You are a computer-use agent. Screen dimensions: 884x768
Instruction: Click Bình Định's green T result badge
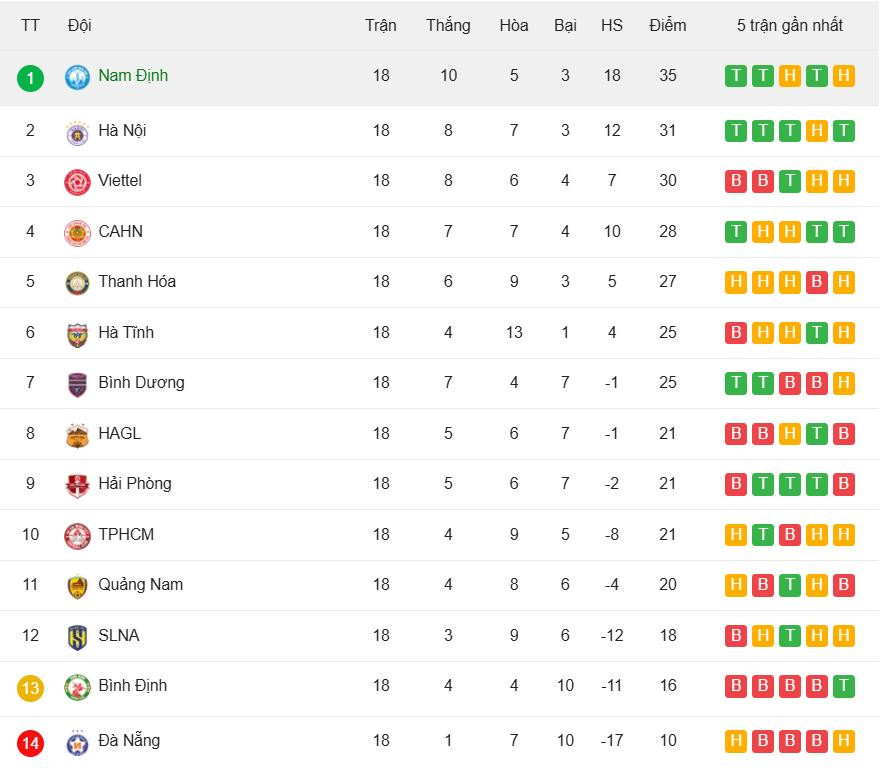click(x=843, y=686)
